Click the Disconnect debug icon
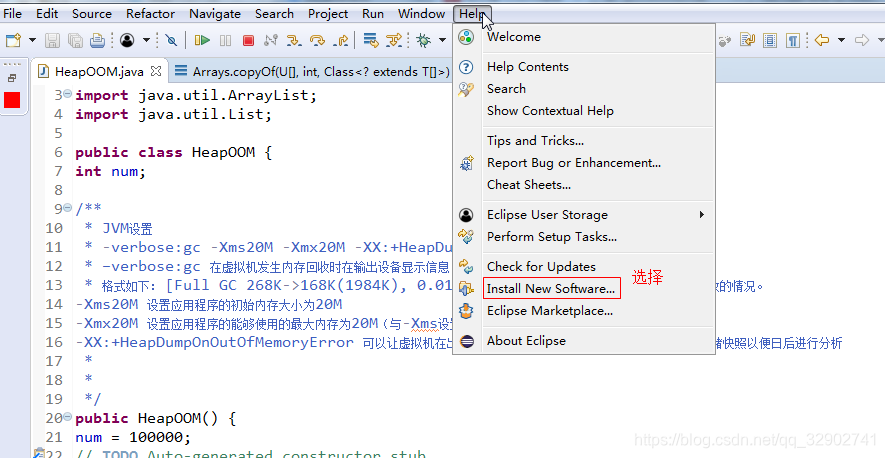Viewport: 885px width, 458px height. pyautogui.click(x=271, y=40)
